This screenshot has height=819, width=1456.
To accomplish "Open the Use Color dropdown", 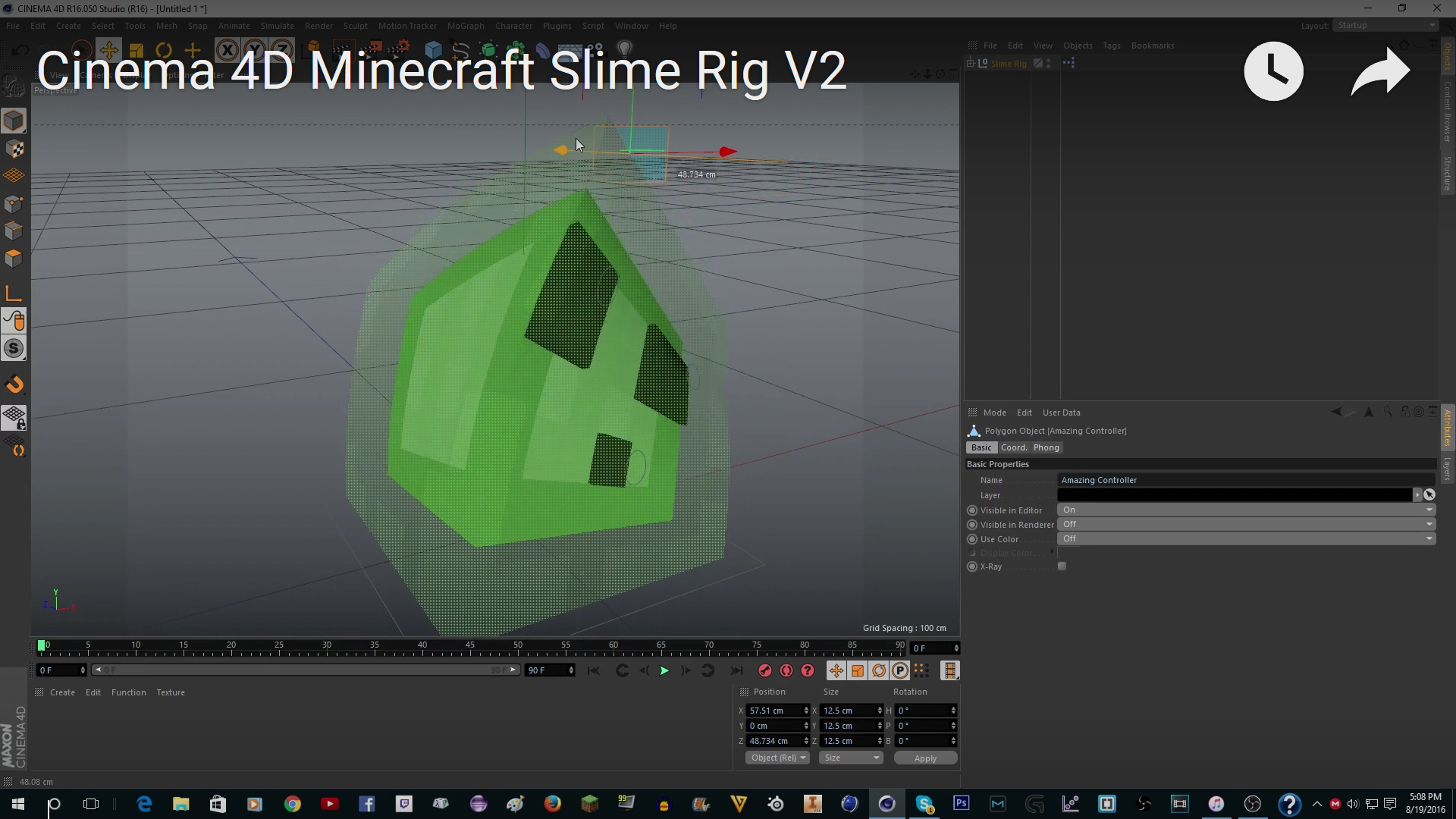I will [1246, 538].
